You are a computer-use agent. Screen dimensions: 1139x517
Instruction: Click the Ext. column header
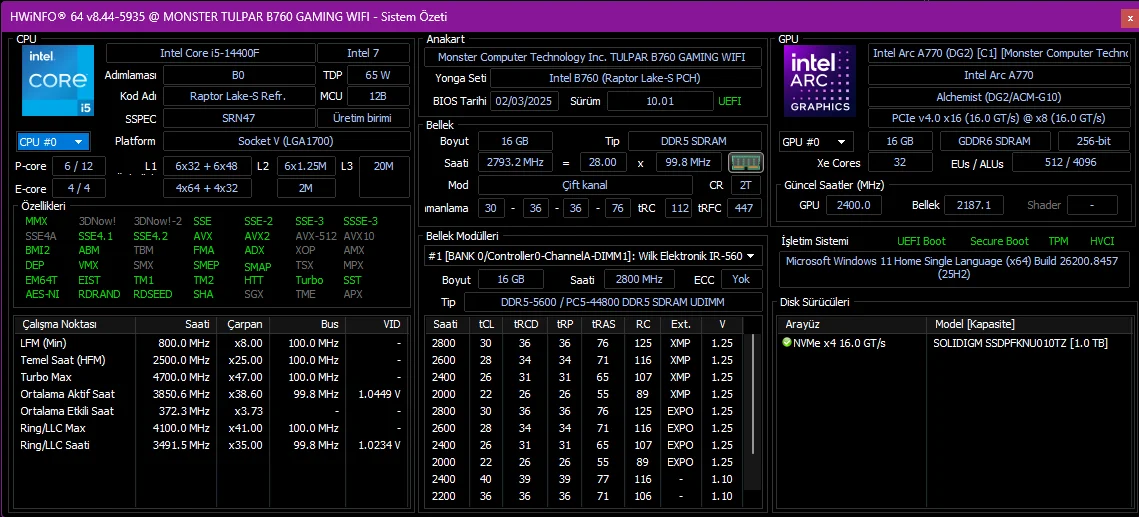click(x=680, y=324)
